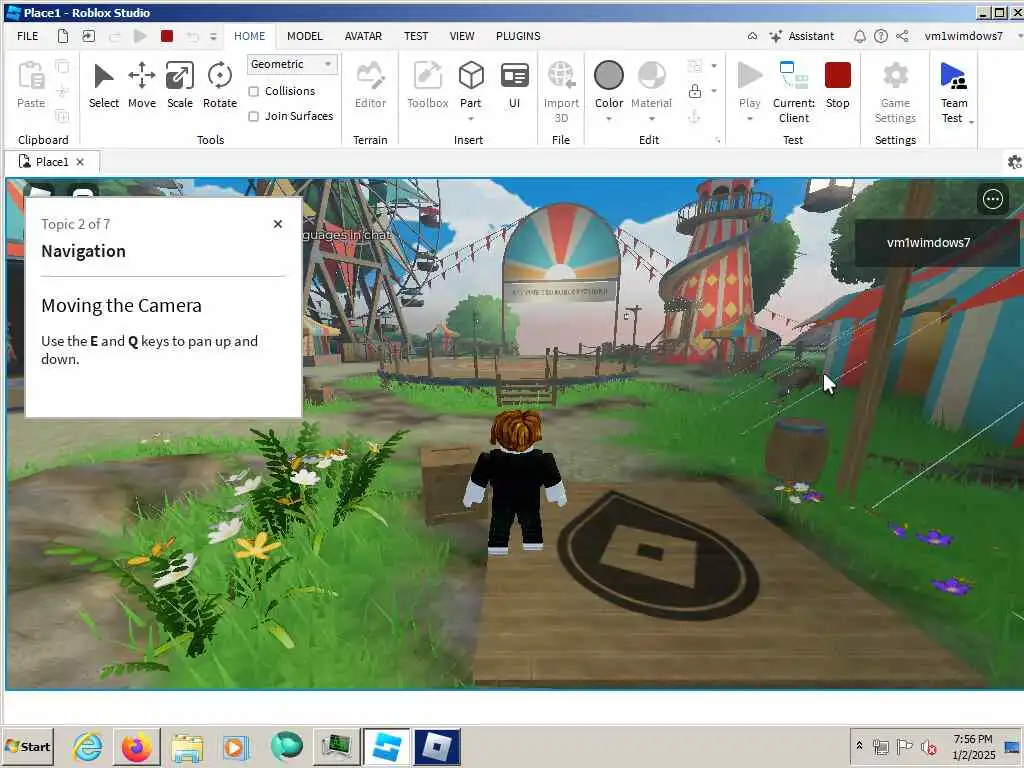Click the taskbar clock 7:56 PM
Screen dimensions: 1024x768
tap(972, 739)
